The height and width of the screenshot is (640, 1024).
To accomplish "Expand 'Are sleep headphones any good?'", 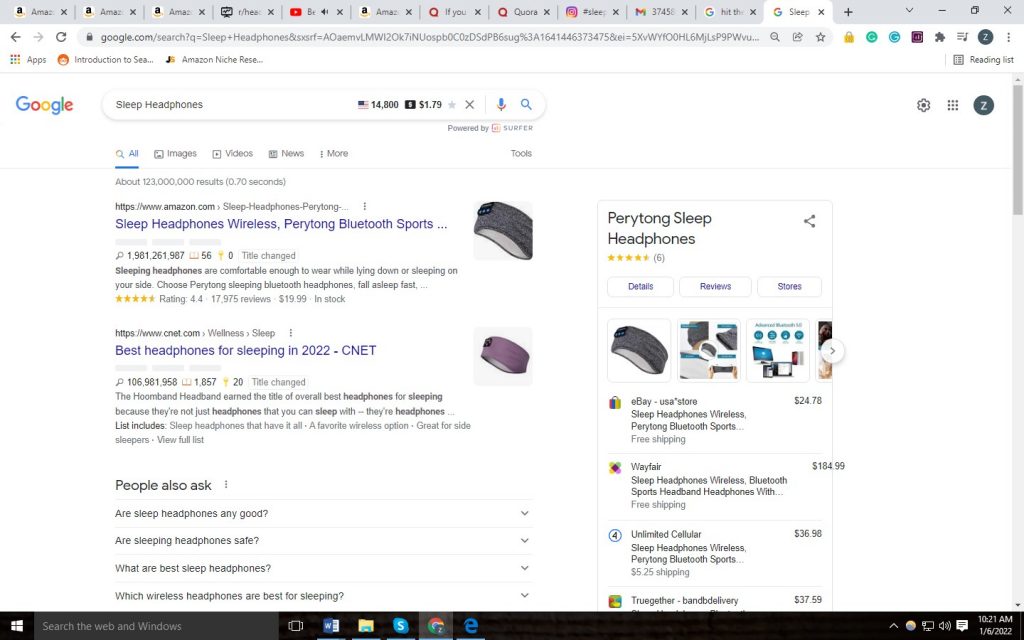I will click(x=323, y=513).
